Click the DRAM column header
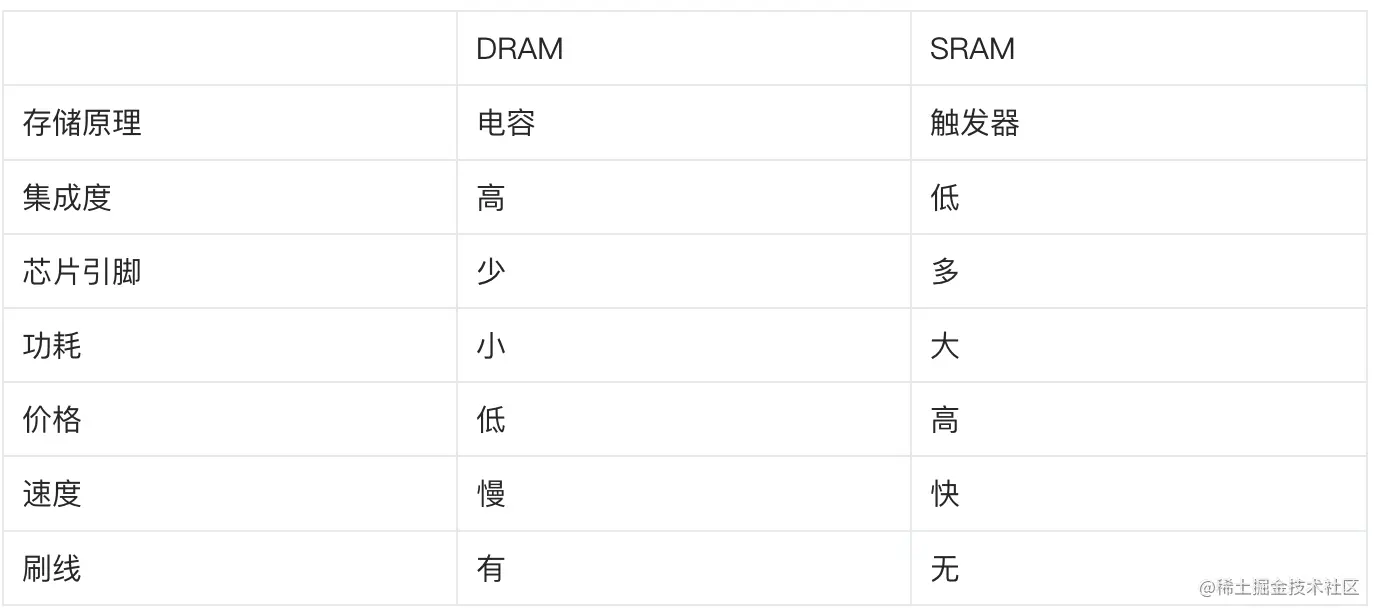The height and width of the screenshot is (616, 1378). click(519, 49)
